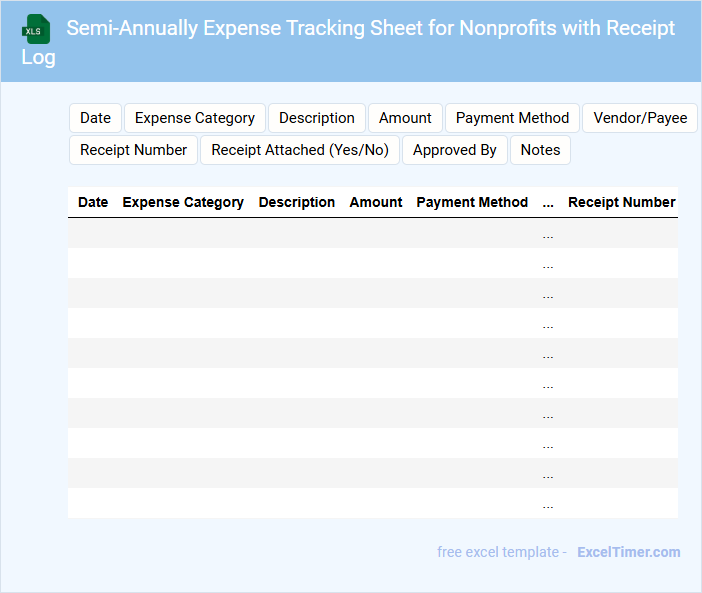Click the Payment Method table column header

point(472,202)
